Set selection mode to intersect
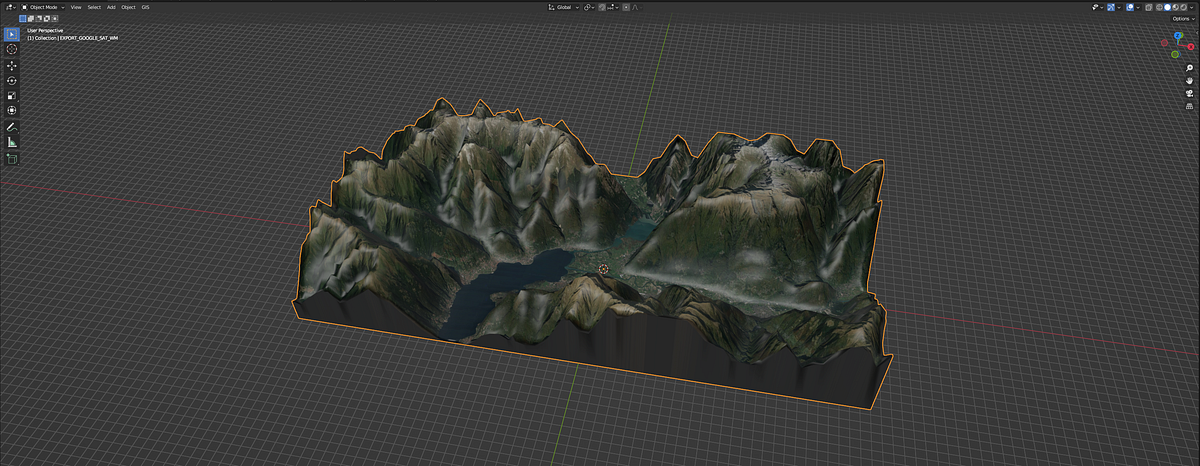Viewport: 1200px width, 466px height. (x=55, y=18)
